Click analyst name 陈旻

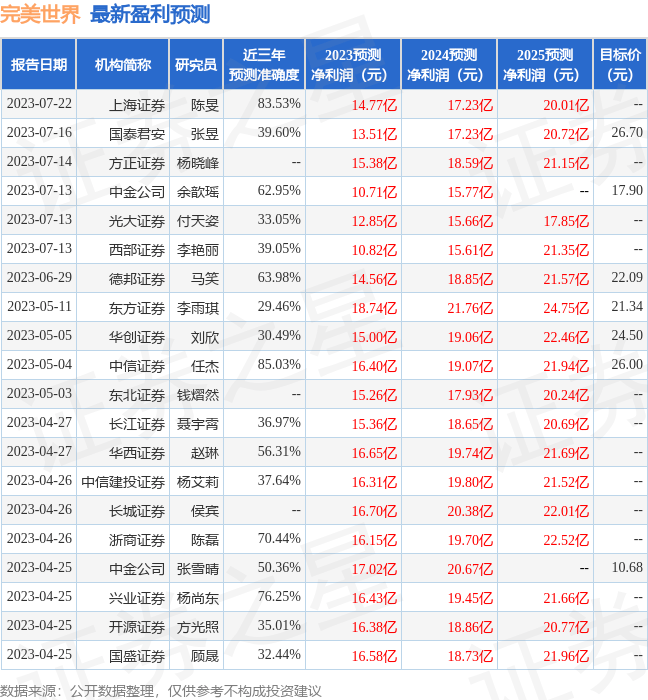coord(205,105)
